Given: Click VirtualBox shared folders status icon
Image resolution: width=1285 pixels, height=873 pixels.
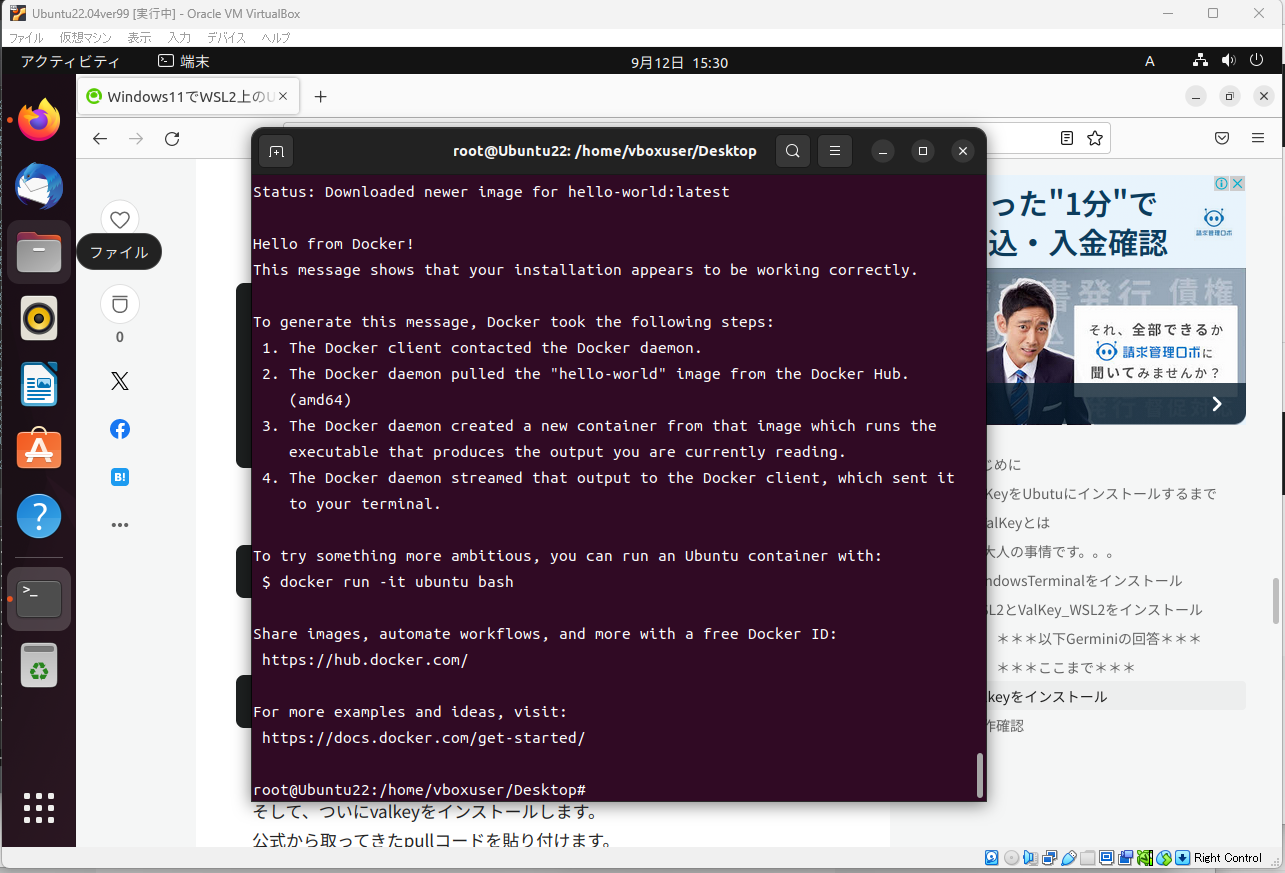Looking at the screenshot, I should pyautogui.click(x=1087, y=858).
